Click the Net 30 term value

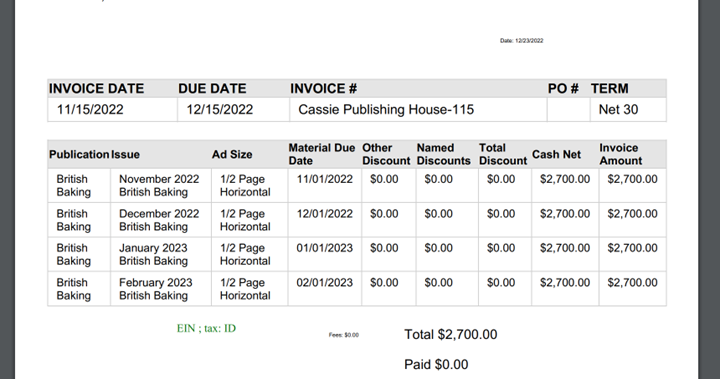[x=618, y=109]
